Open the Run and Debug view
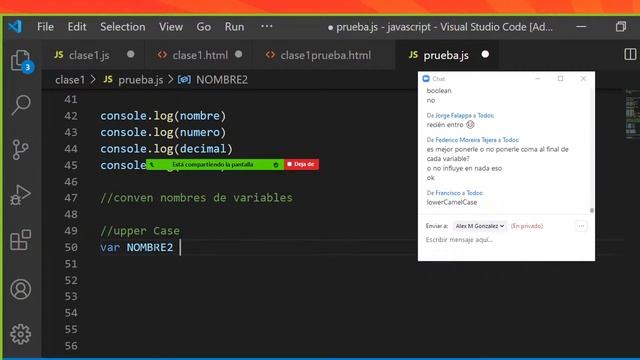The image size is (640, 360). (x=20, y=195)
